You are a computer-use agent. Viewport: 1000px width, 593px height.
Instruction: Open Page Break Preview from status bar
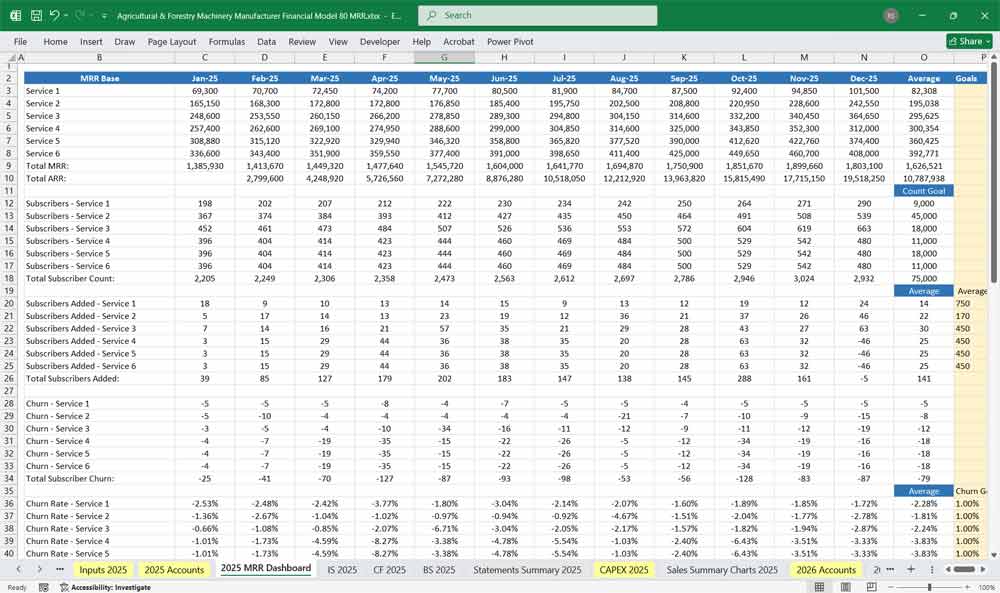pyautogui.click(x=871, y=587)
